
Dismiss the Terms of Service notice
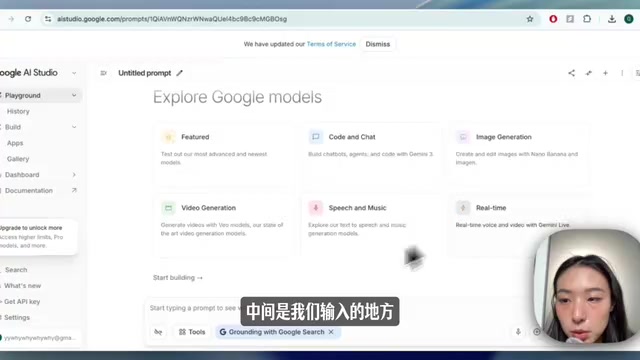(x=378, y=44)
